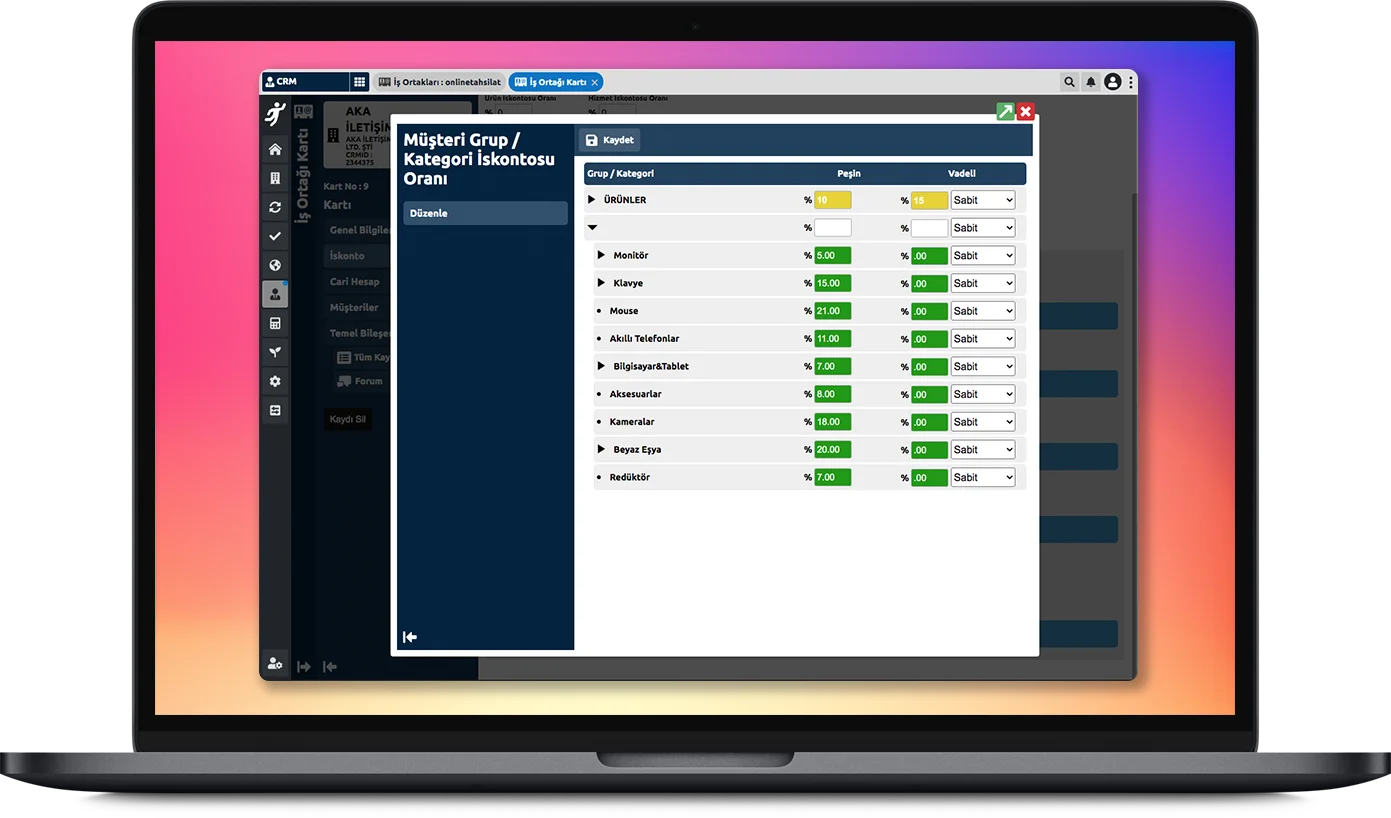Open Sabit dropdown for Klavye row

tap(982, 283)
